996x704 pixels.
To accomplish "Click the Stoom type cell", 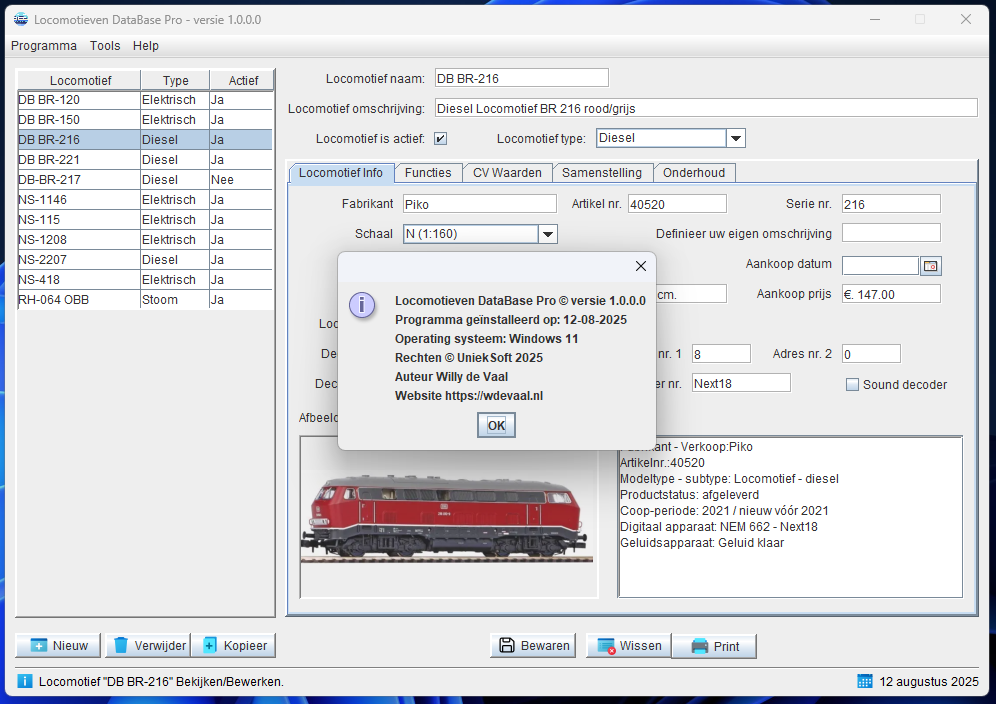I will click(x=175, y=300).
